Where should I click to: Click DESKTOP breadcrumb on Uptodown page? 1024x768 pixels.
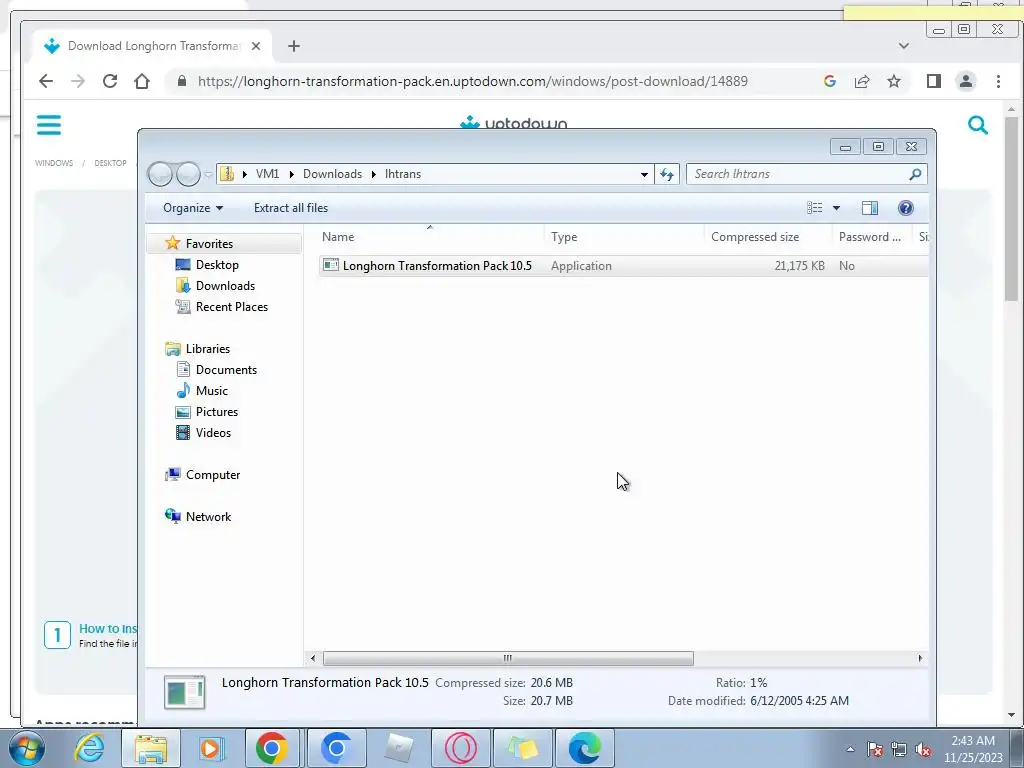[x=110, y=163]
